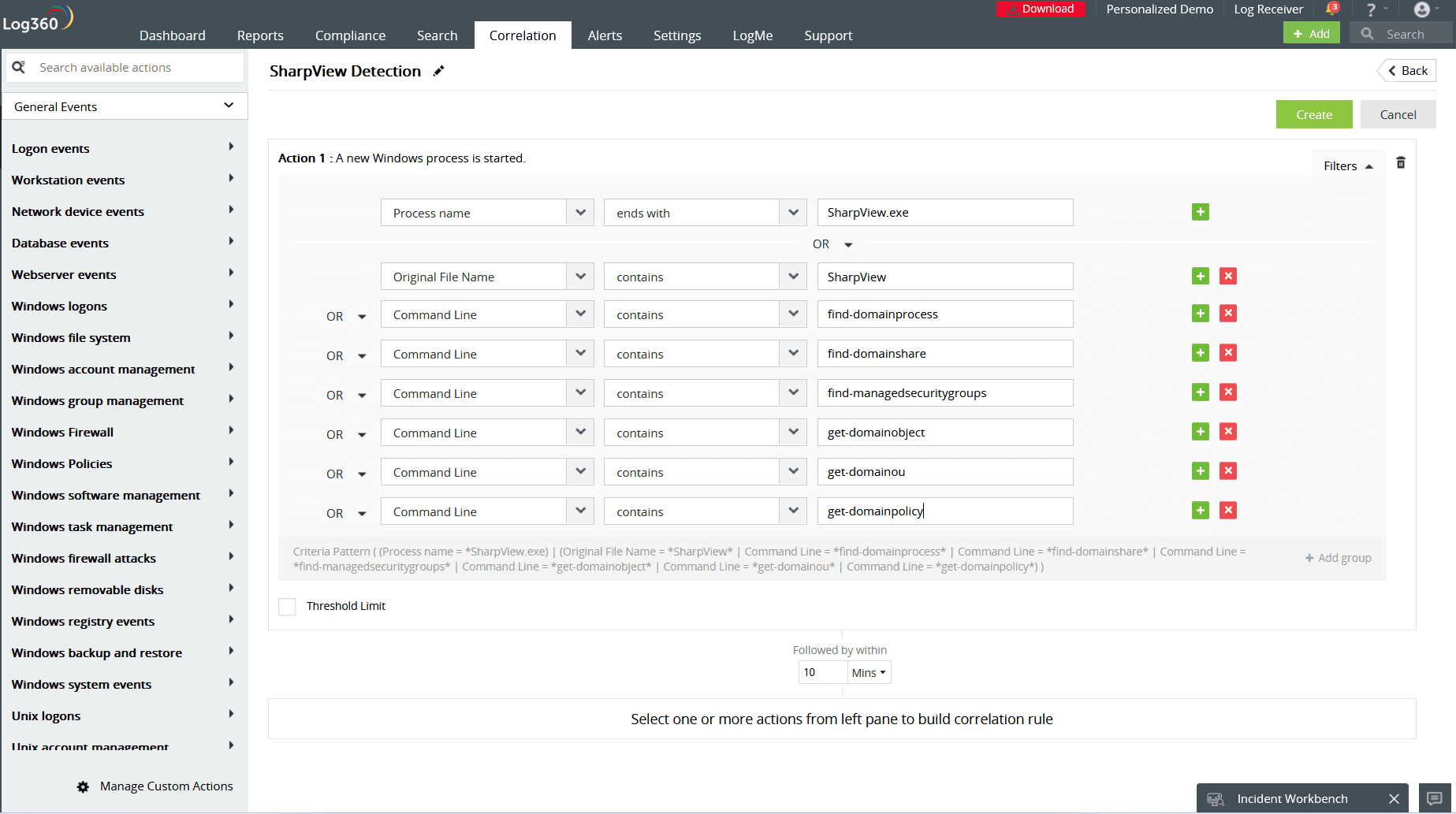The image size is (1456, 814).
Task: Switch to the Reports tab
Action: tap(260, 35)
